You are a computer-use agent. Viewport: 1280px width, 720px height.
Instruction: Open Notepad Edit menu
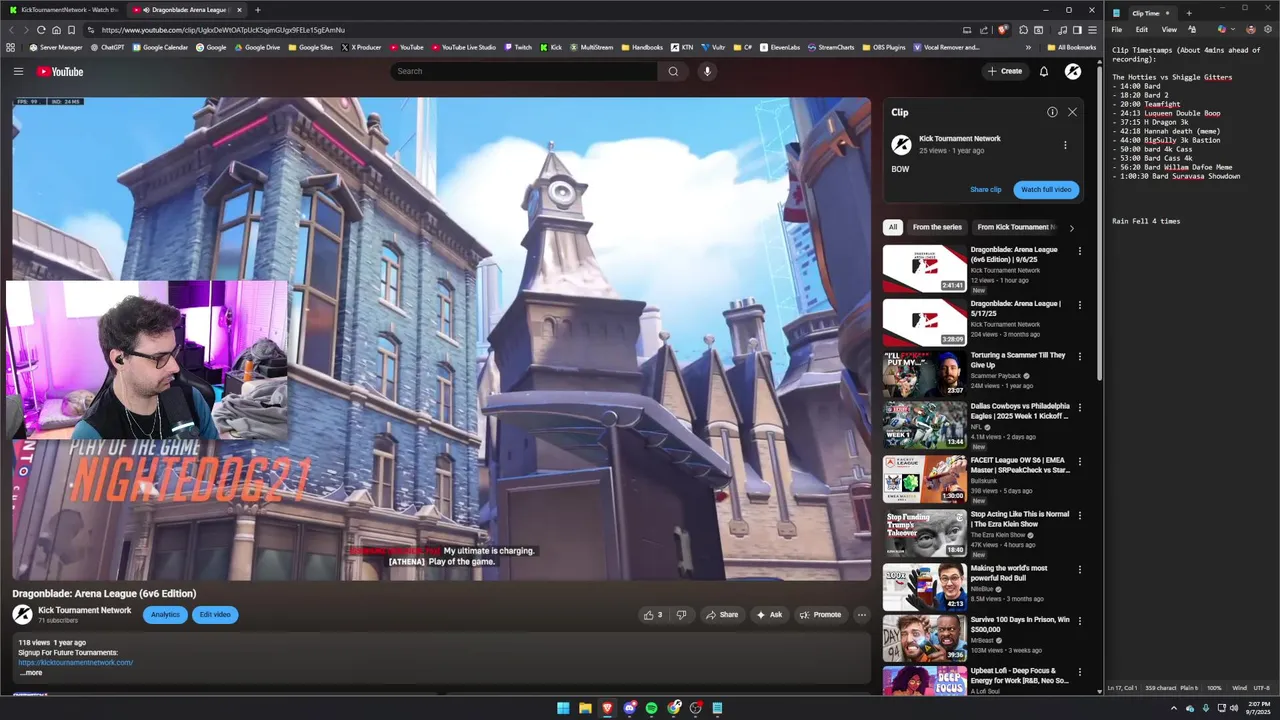click(x=1141, y=30)
